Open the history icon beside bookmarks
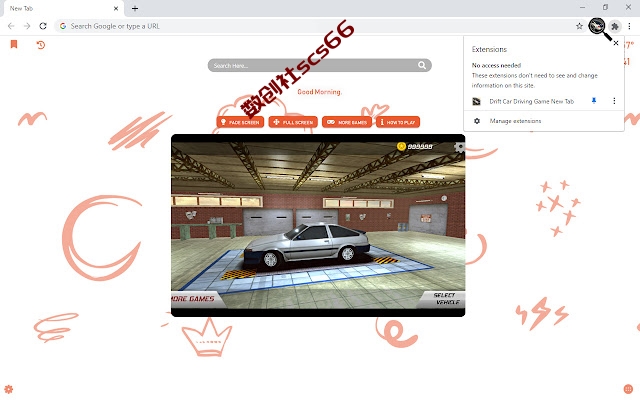This screenshot has height=400, width=640. tap(40, 44)
